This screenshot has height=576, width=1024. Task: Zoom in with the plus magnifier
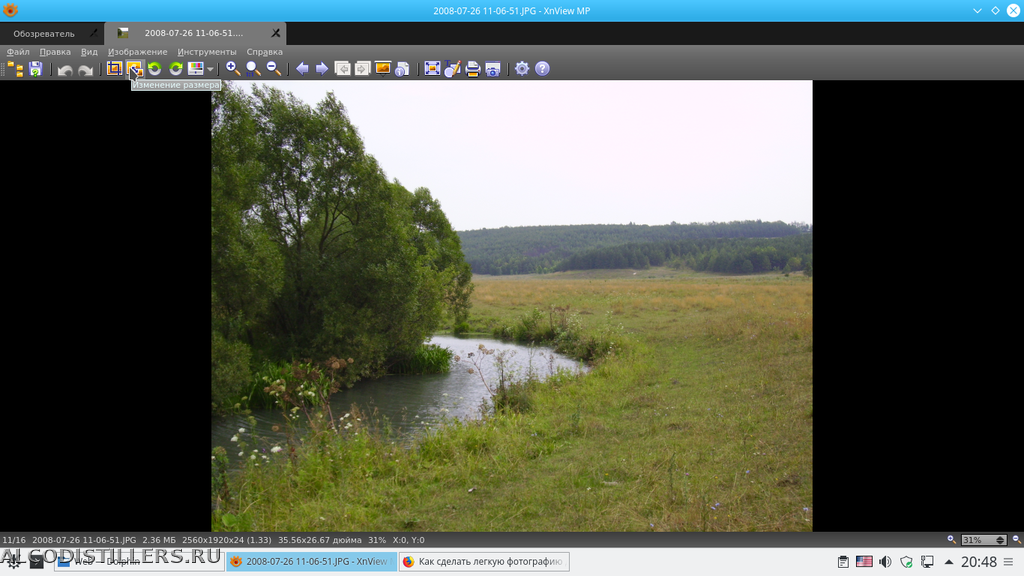tap(232, 69)
